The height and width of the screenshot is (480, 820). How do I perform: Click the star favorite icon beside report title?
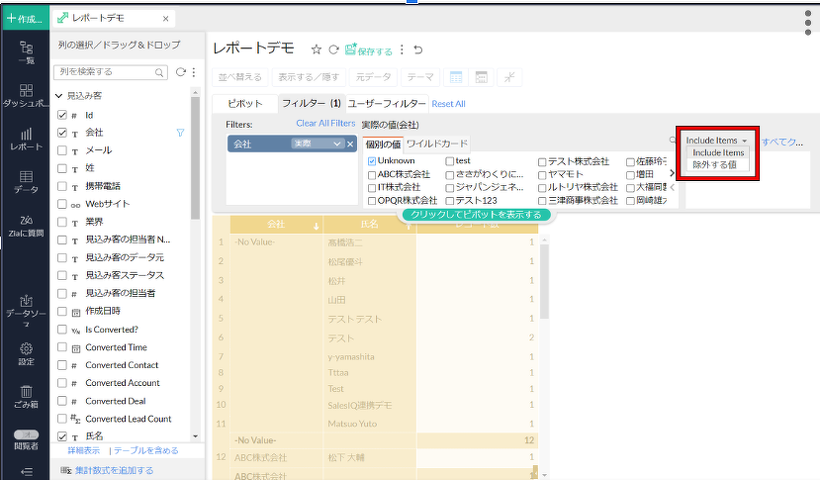point(316,49)
